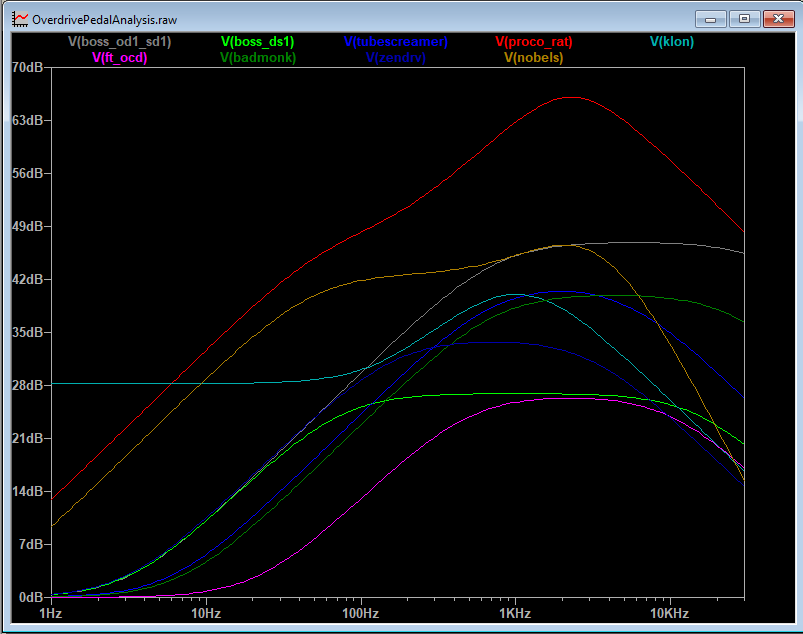Select the V(nobels) trace label
803x634 pixels.
[534, 57]
